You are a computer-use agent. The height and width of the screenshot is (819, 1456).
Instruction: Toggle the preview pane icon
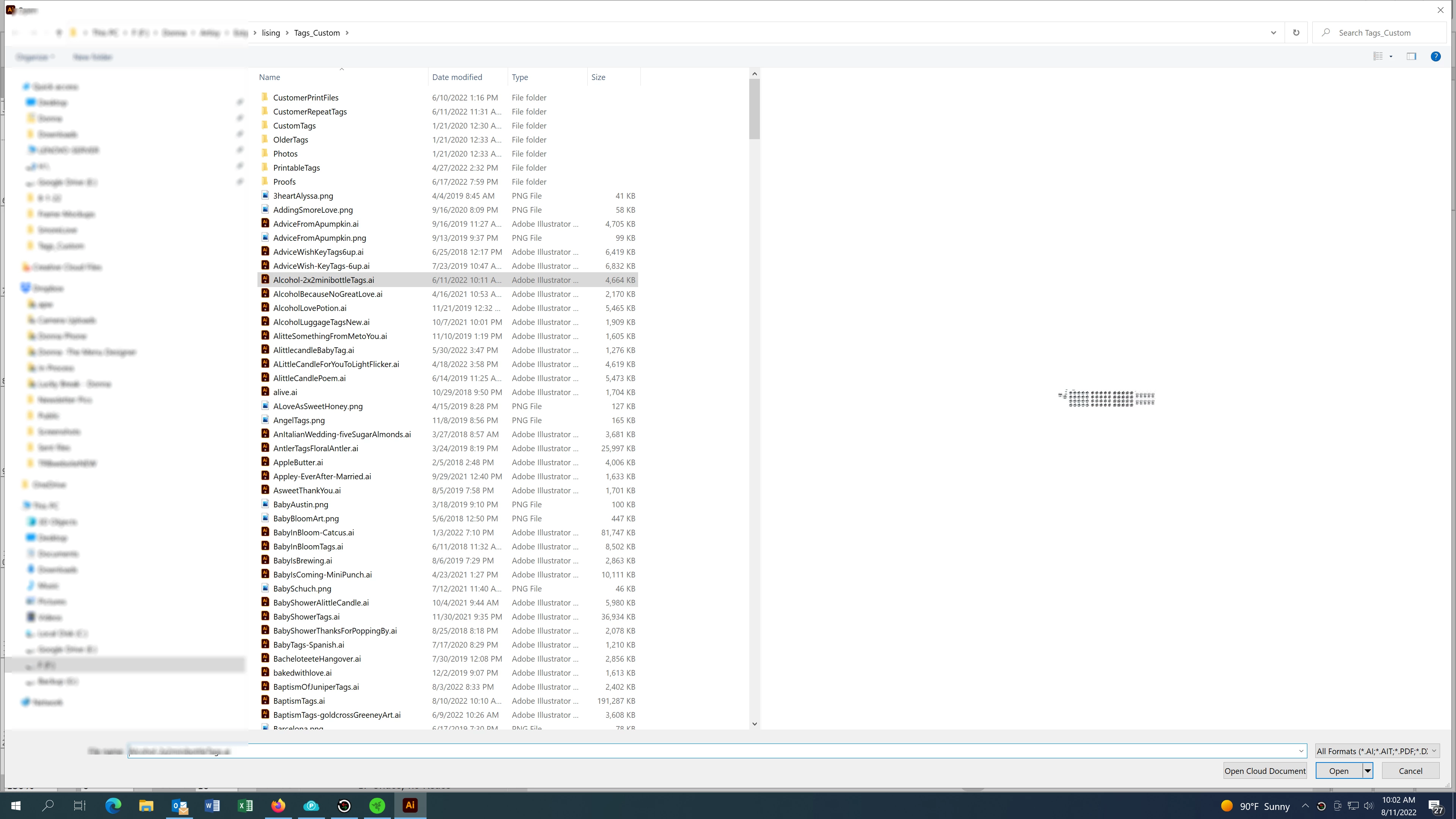click(1411, 56)
